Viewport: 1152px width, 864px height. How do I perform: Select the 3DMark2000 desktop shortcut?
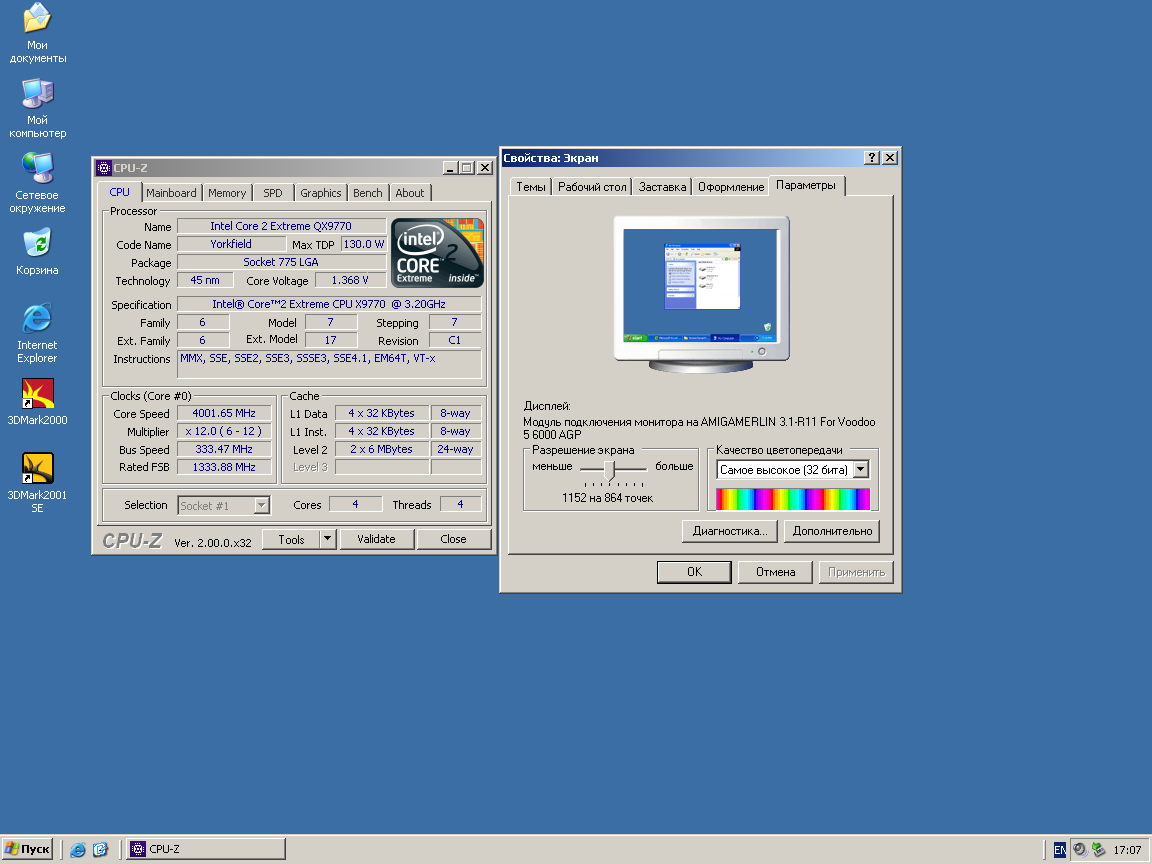point(37,401)
